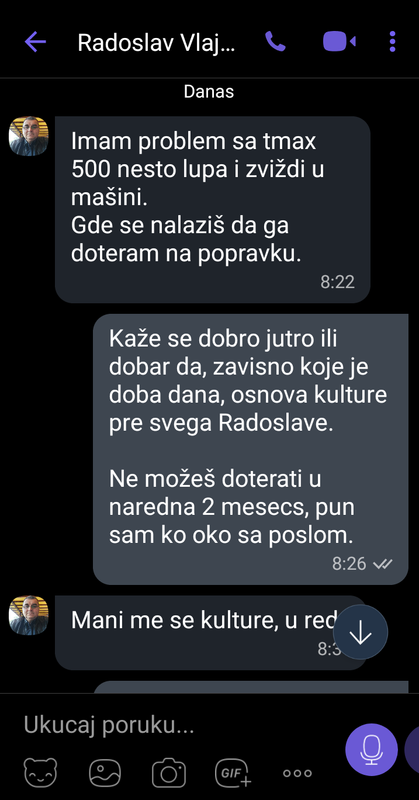
Task: Open the camera to take a photo
Action: pos(168,772)
